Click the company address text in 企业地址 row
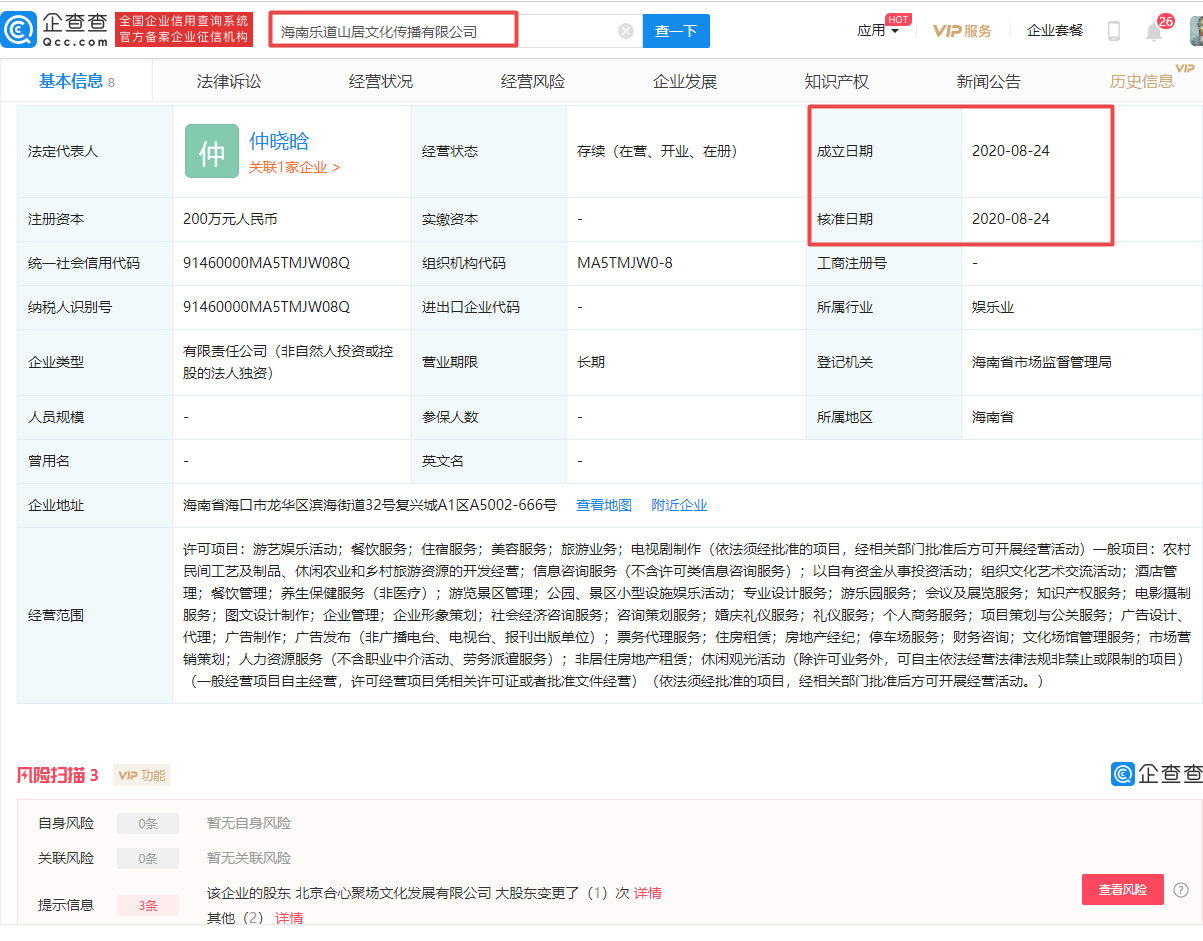1203x941 pixels. (x=370, y=506)
